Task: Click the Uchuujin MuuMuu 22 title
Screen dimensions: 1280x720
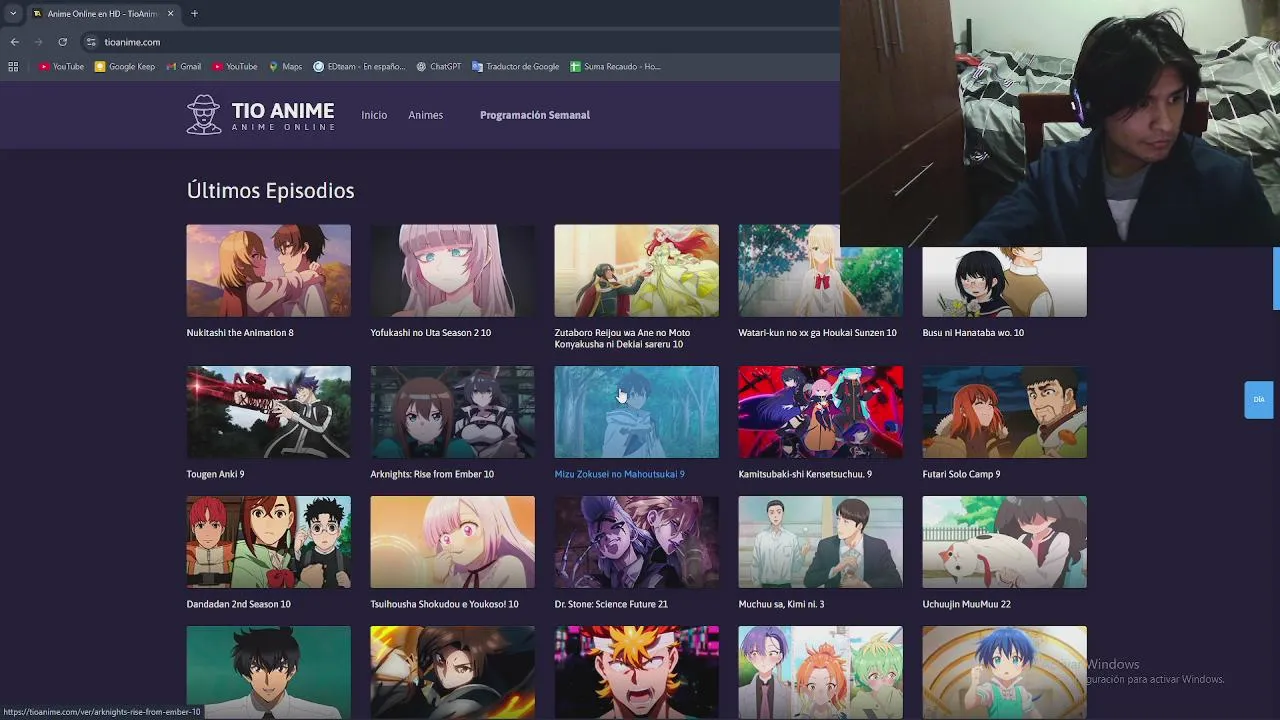Action: coord(966,604)
